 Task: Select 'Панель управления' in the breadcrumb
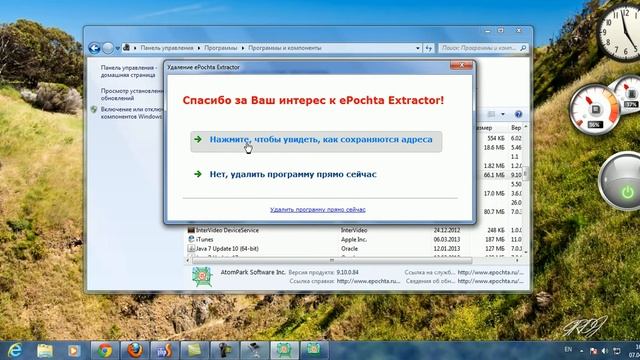click(167, 48)
